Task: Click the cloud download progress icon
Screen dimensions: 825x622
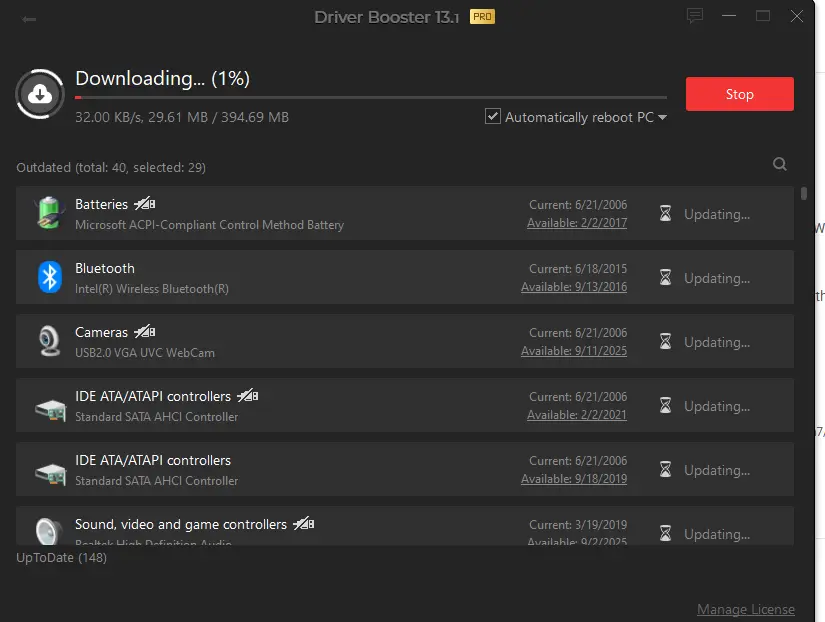Action: (40, 94)
